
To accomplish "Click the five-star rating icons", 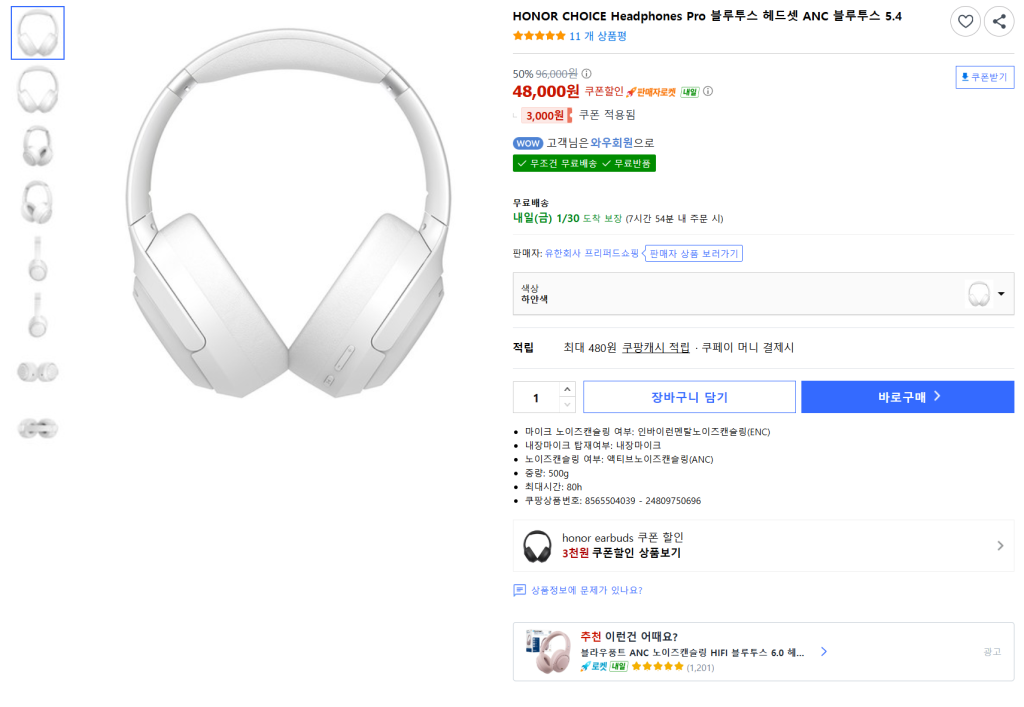I will (538, 36).
